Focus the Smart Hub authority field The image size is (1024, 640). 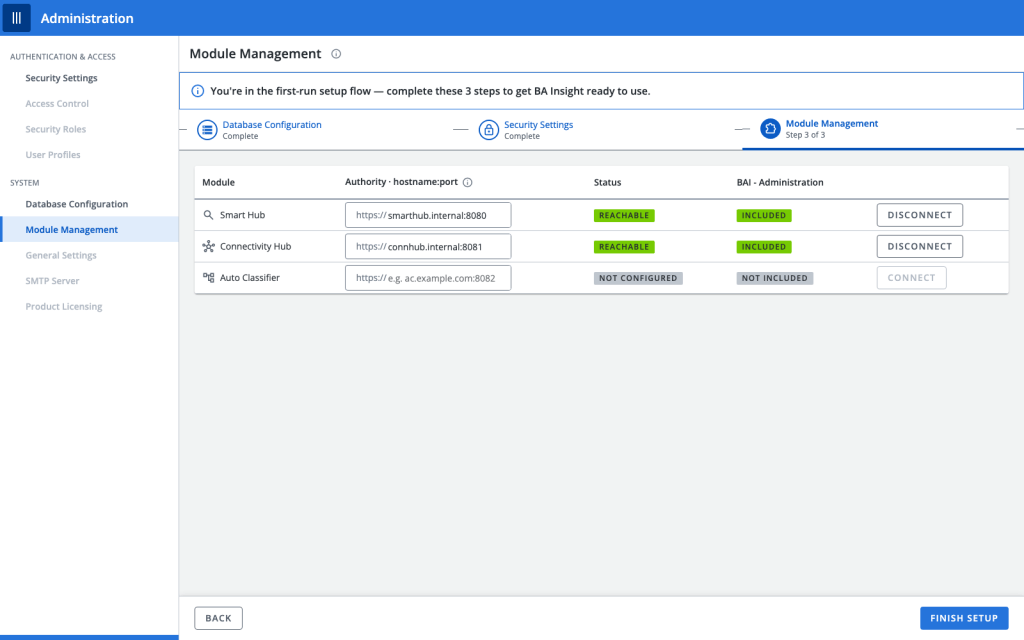tap(428, 215)
